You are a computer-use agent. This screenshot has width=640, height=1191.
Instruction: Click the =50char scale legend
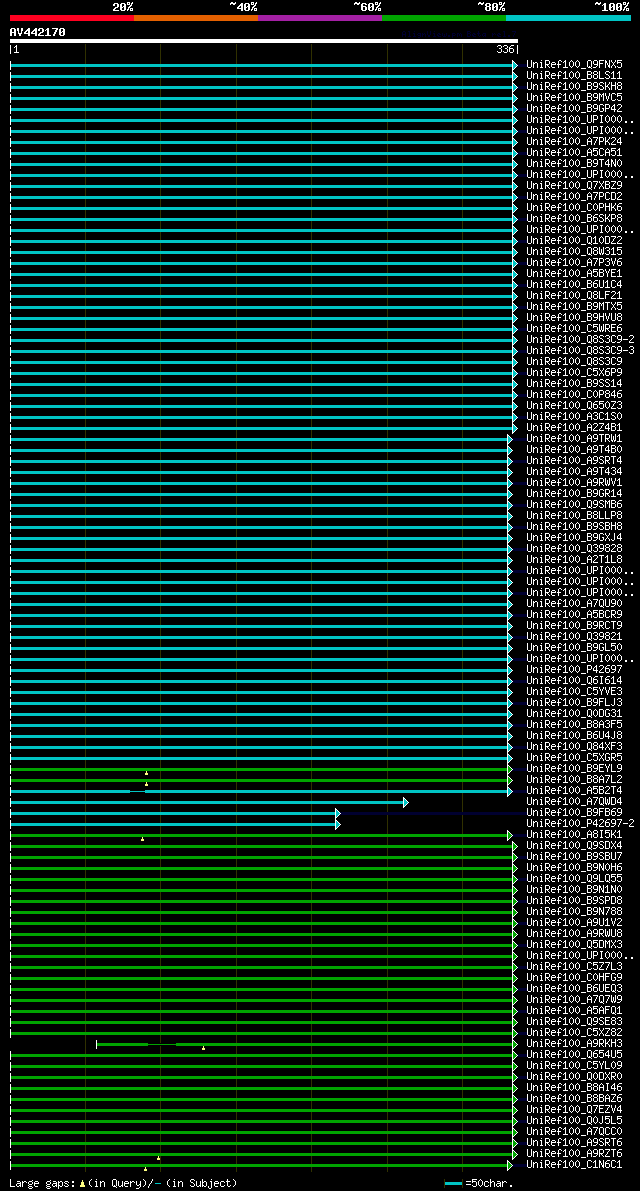[479, 1183]
